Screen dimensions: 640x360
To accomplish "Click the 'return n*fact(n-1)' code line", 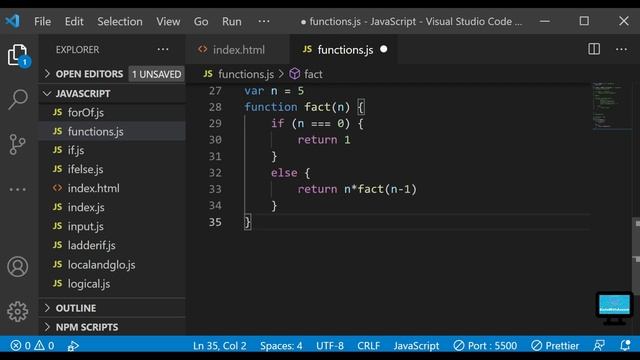I will click(357, 189).
